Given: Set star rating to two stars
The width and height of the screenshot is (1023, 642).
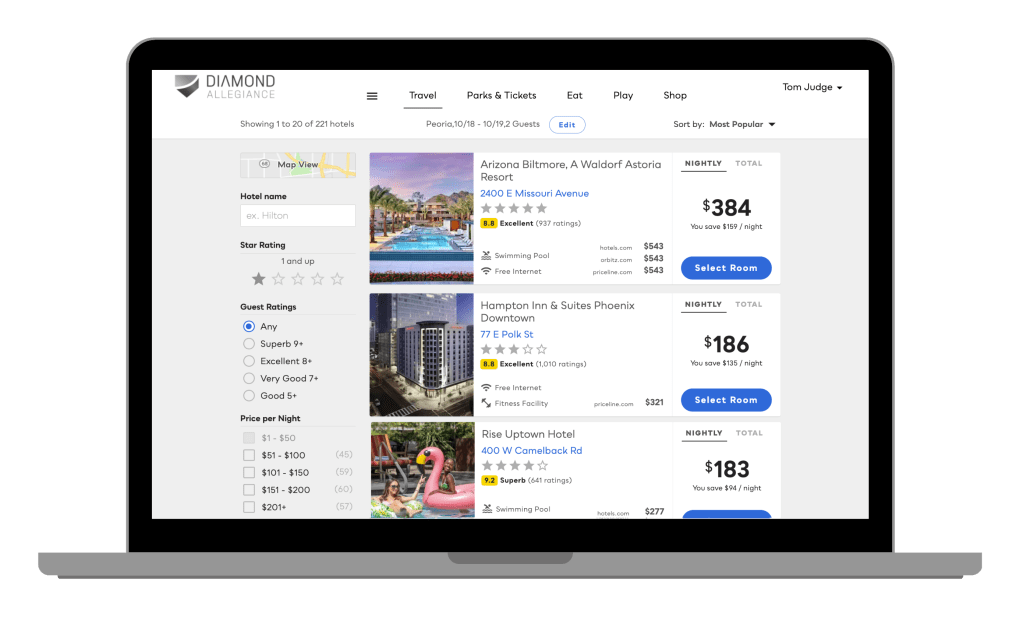Looking at the screenshot, I should [278, 279].
